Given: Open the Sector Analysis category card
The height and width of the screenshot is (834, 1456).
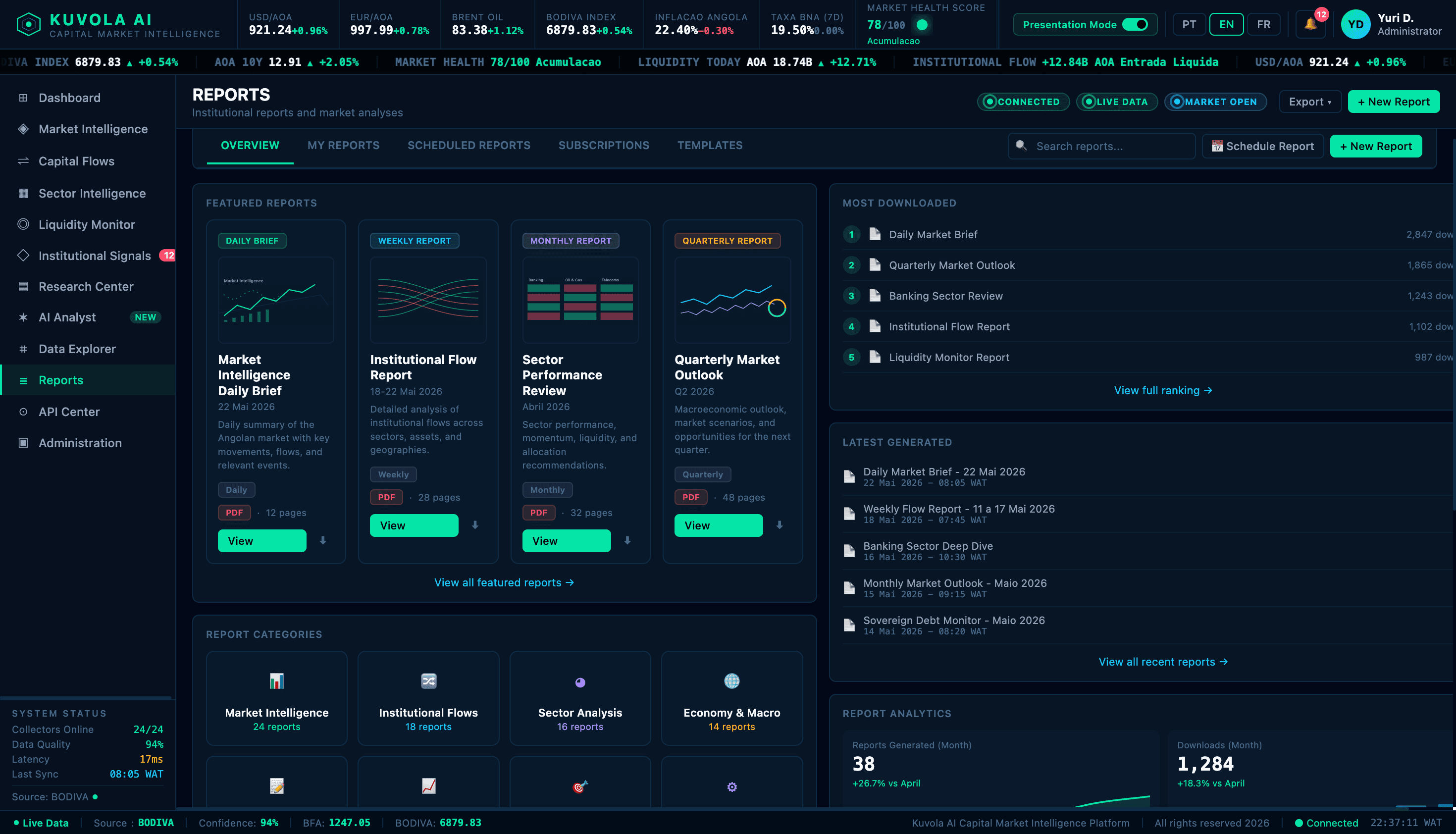Looking at the screenshot, I should pyautogui.click(x=580, y=698).
